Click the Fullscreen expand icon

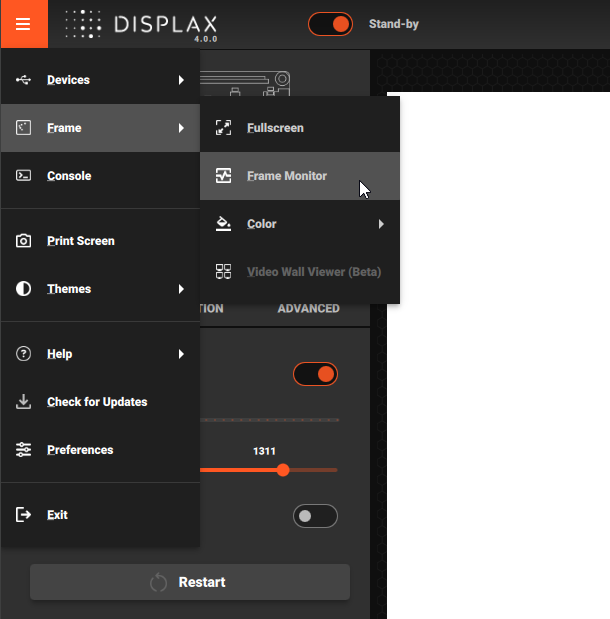pos(224,128)
